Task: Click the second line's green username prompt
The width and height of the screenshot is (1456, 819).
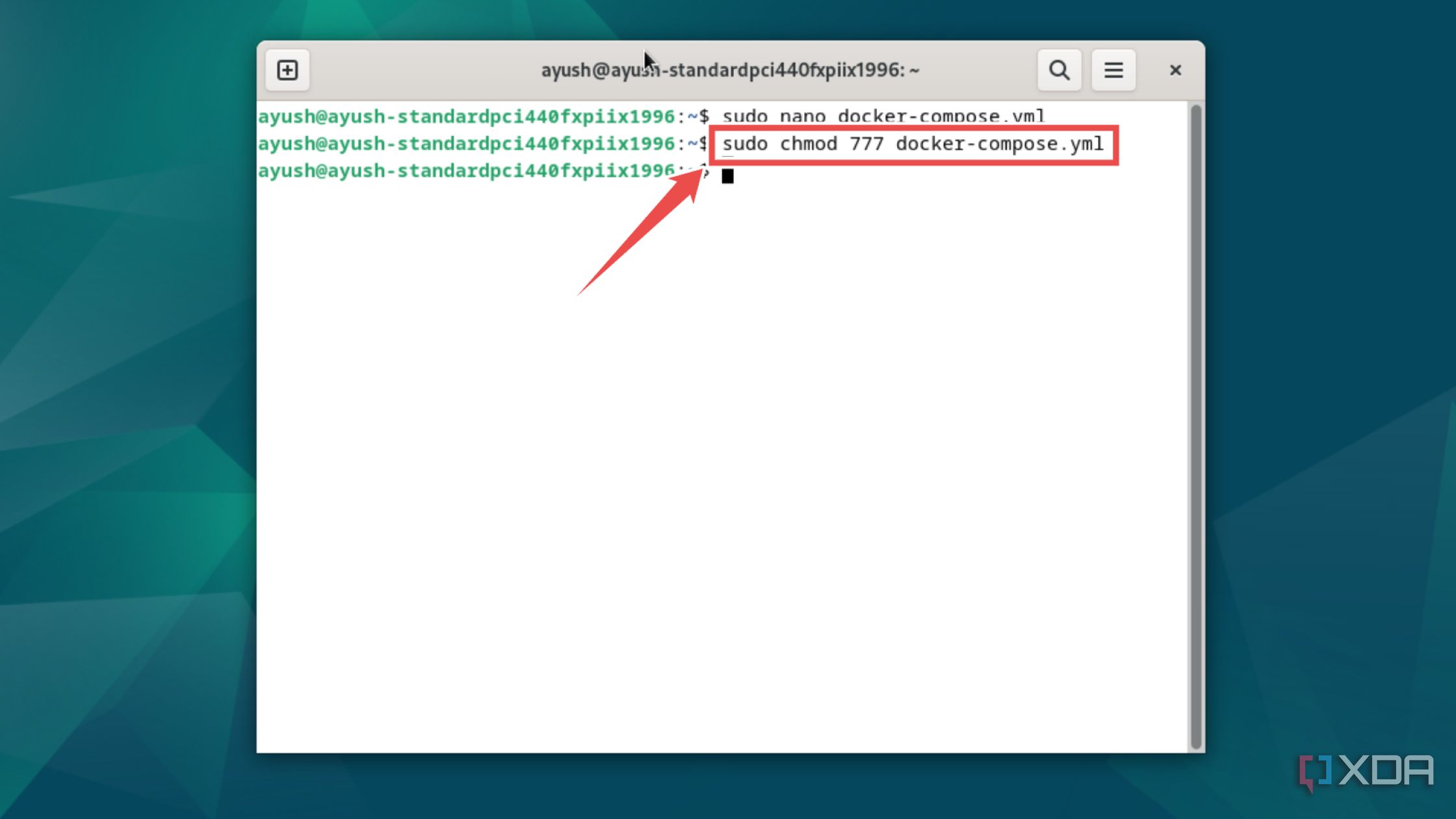Action: [x=466, y=144]
